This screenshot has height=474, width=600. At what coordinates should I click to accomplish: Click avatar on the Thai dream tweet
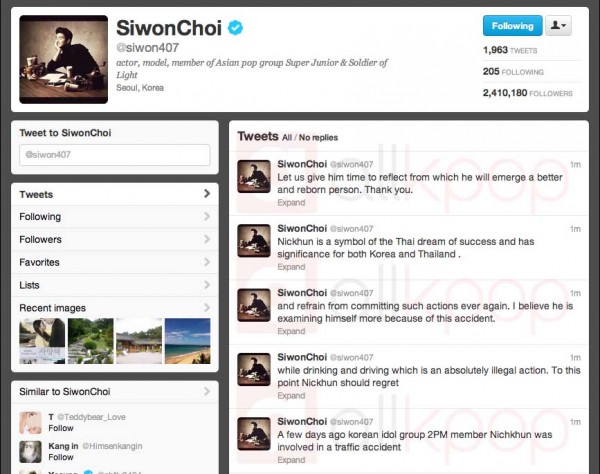[254, 241]
